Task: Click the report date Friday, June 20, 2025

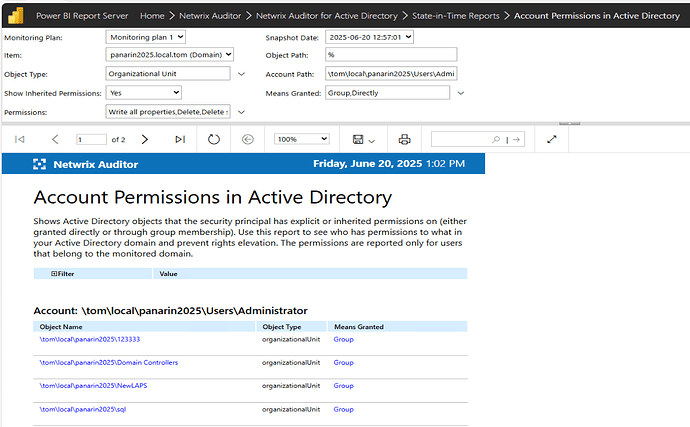Action: tap(367, 164)
